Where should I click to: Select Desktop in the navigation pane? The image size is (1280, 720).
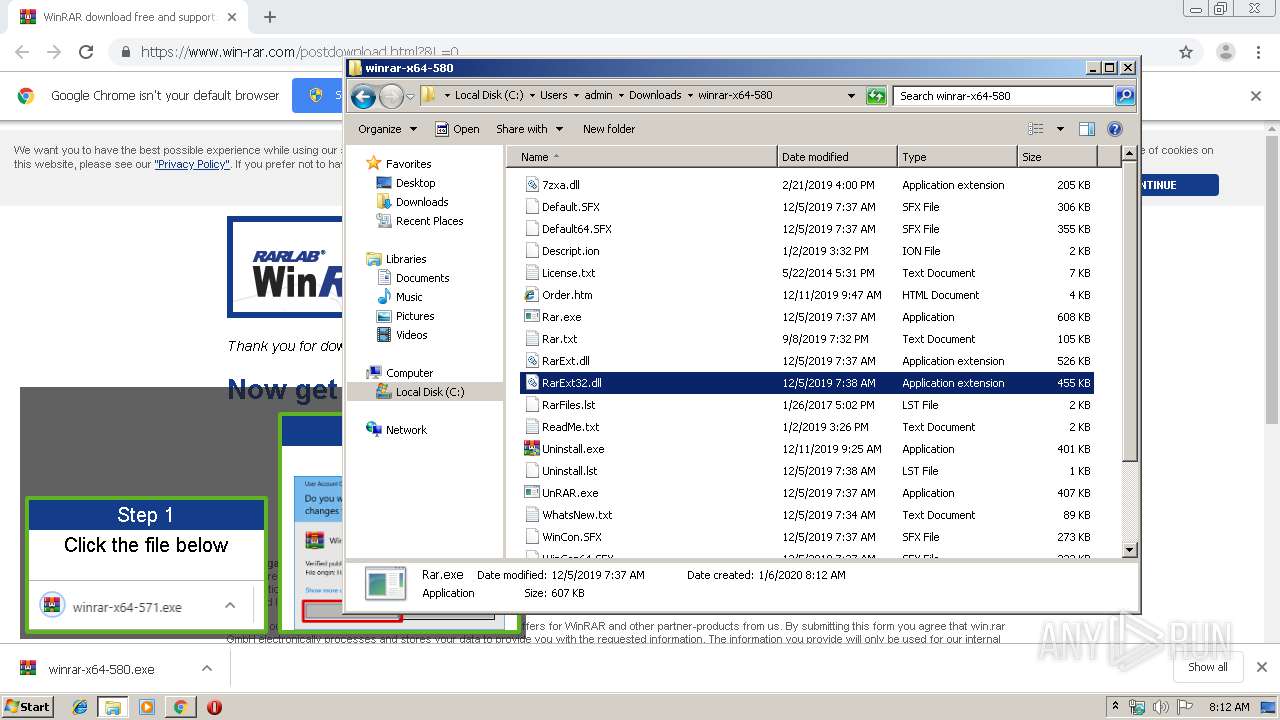click(x=405, y=183)
